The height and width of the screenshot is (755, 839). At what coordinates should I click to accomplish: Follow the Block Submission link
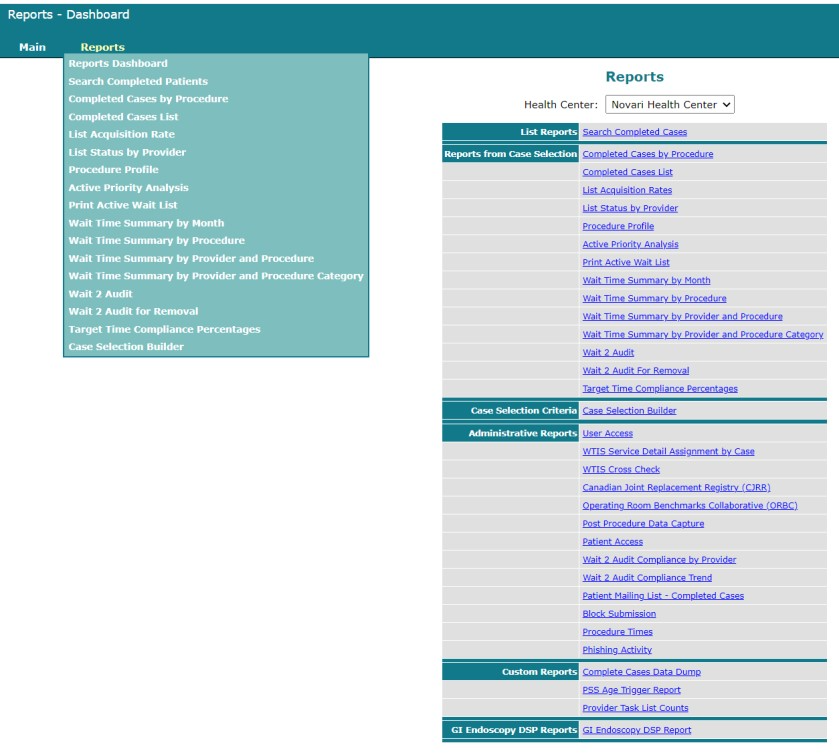click(619, 614)
